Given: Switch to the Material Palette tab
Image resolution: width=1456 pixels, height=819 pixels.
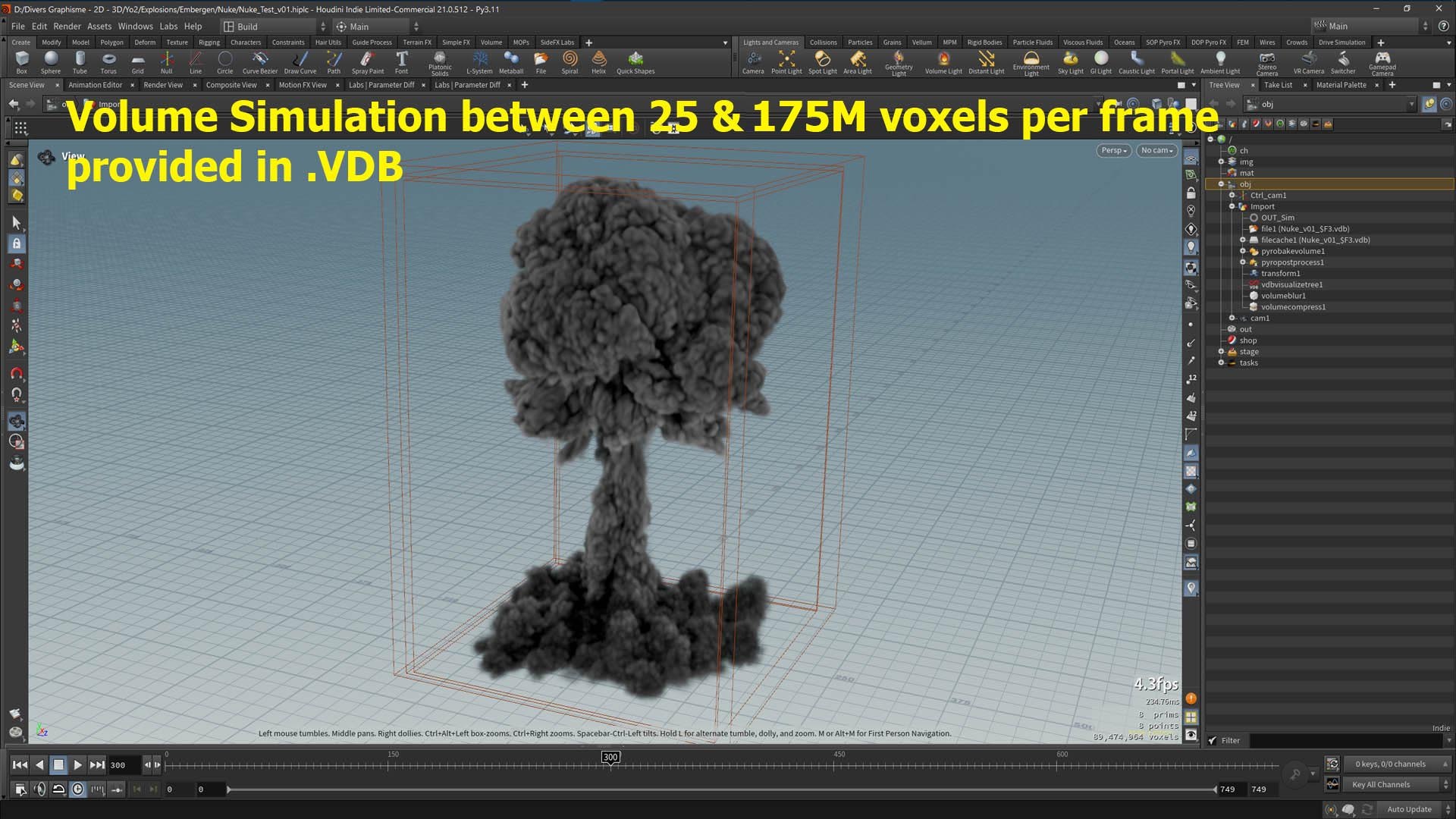Looking at the screenshot, I should (x=1341, y=85).
